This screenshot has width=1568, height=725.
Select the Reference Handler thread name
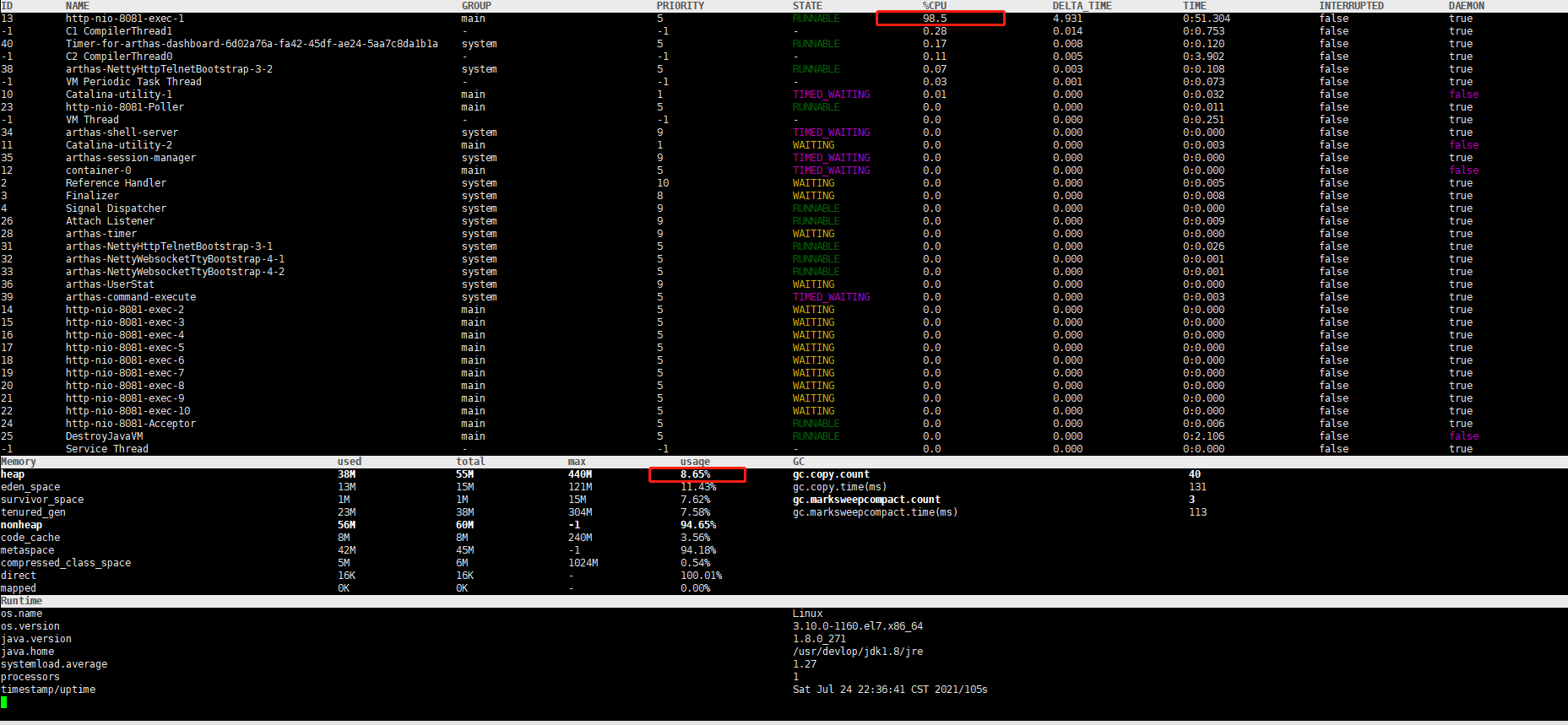(116, 183)
